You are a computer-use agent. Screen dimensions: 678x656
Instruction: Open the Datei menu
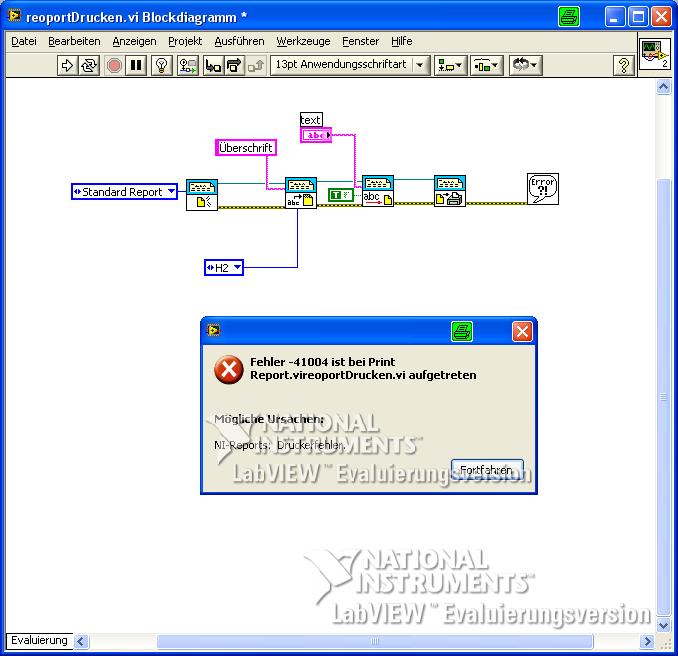(24, 42)
